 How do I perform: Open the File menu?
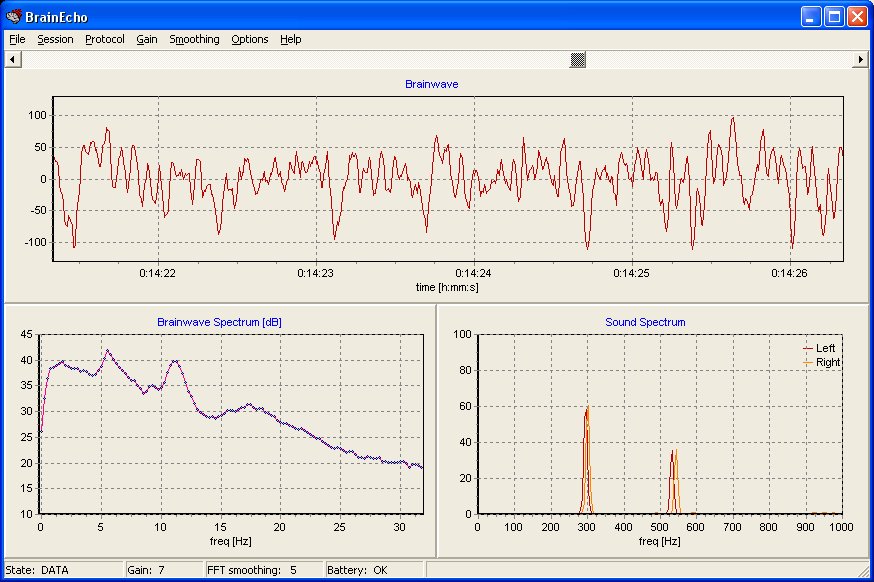click(17, 39)
